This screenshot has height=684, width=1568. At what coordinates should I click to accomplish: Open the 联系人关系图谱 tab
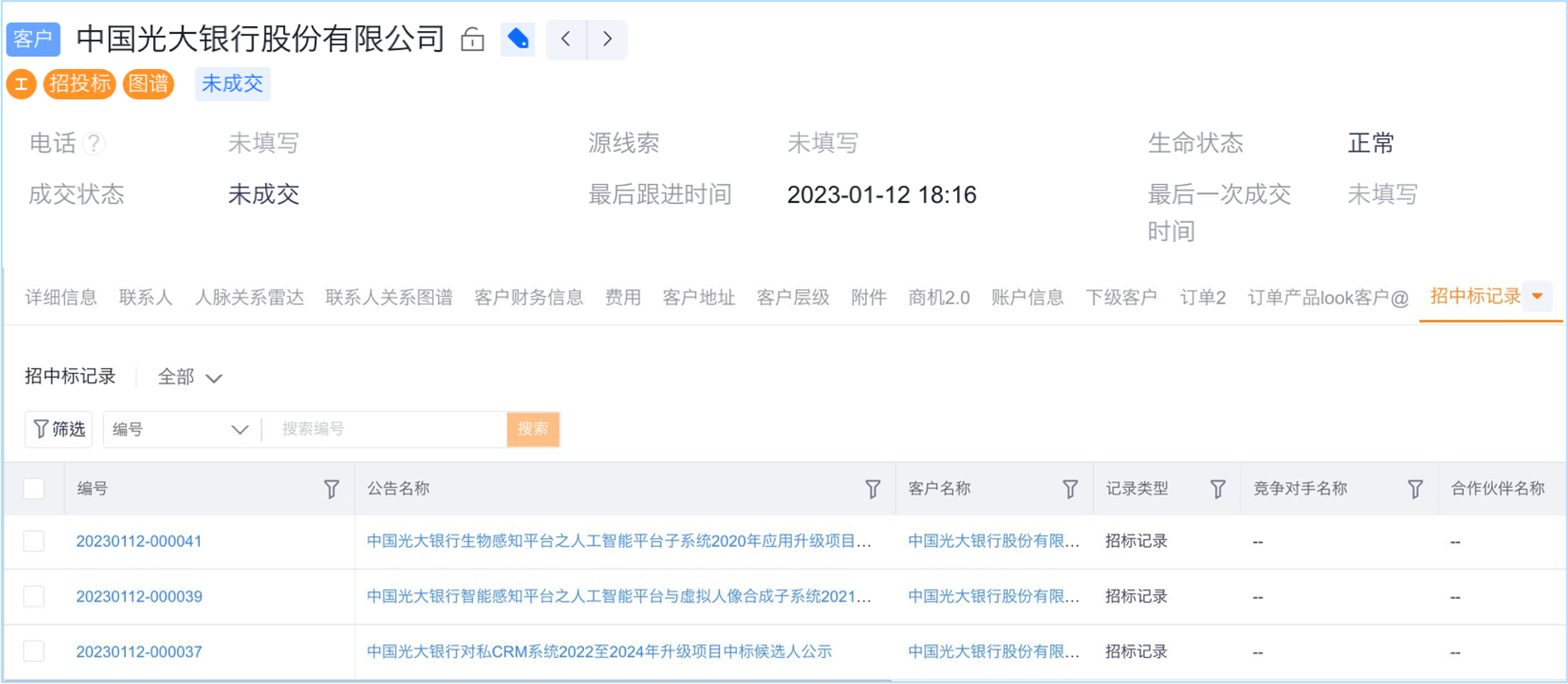click(389, 298)
